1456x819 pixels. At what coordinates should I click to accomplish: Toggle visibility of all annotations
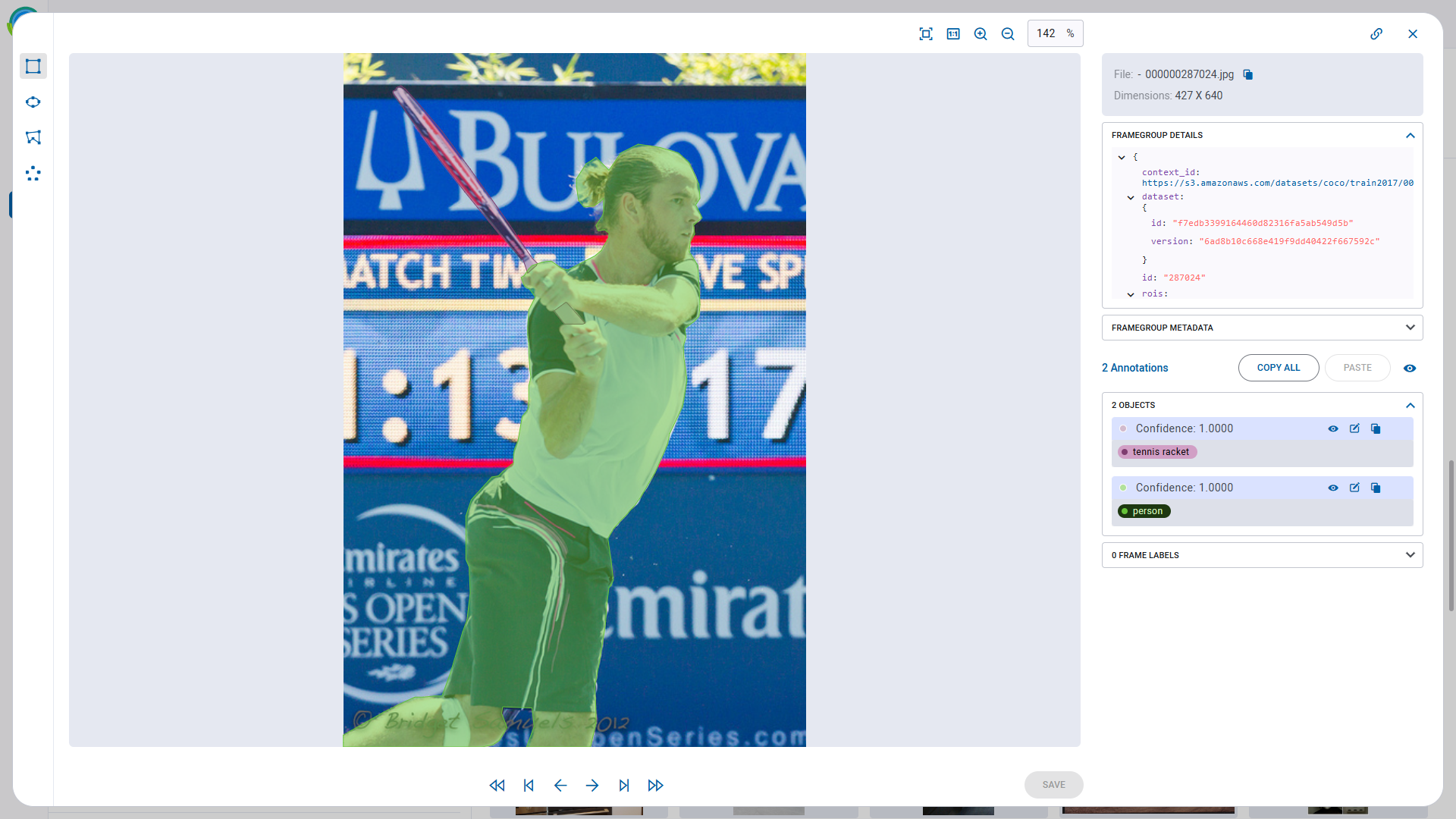1410,368
